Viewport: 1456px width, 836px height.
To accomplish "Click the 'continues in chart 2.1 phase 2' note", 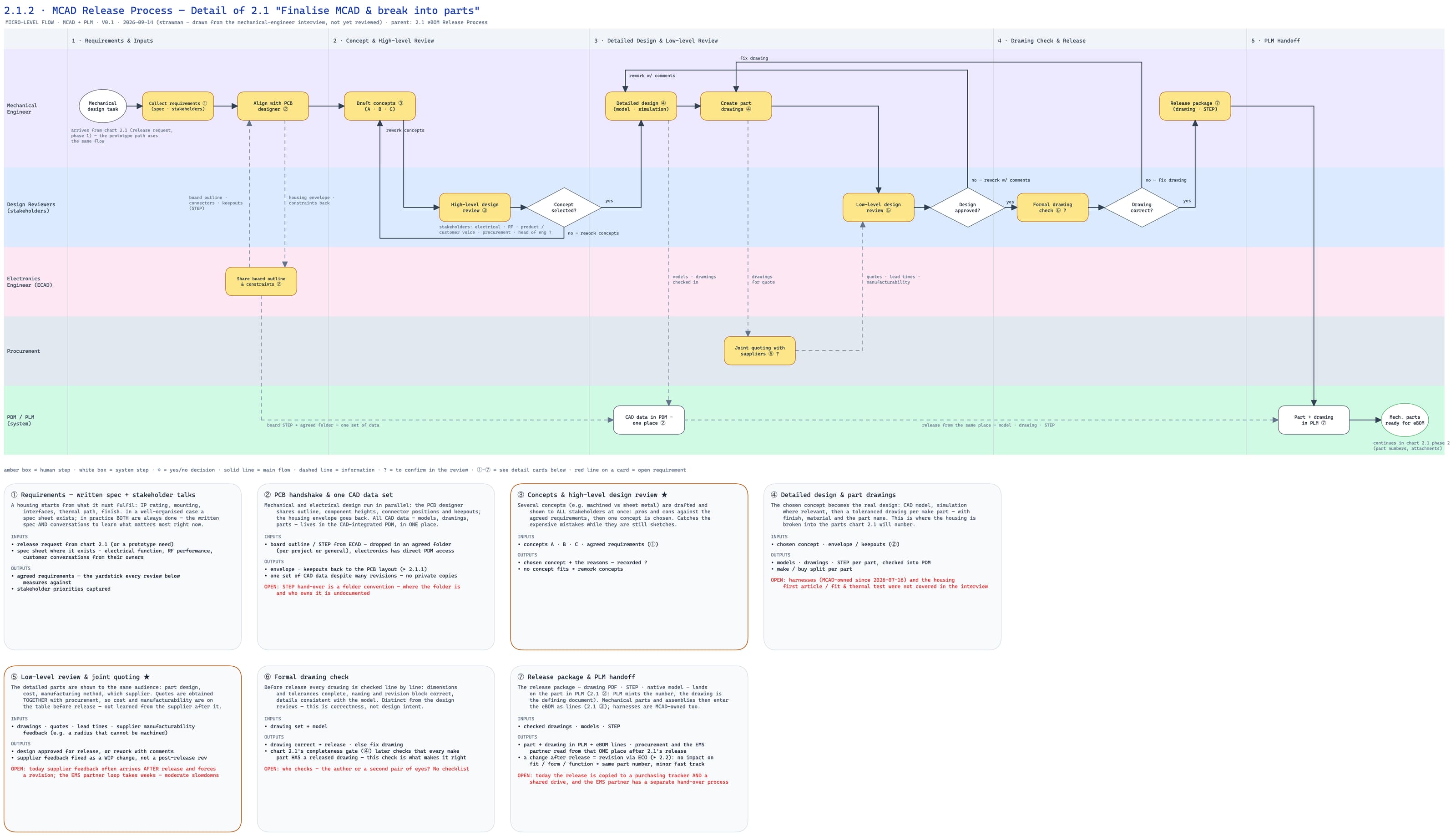I will point(1411,446).
